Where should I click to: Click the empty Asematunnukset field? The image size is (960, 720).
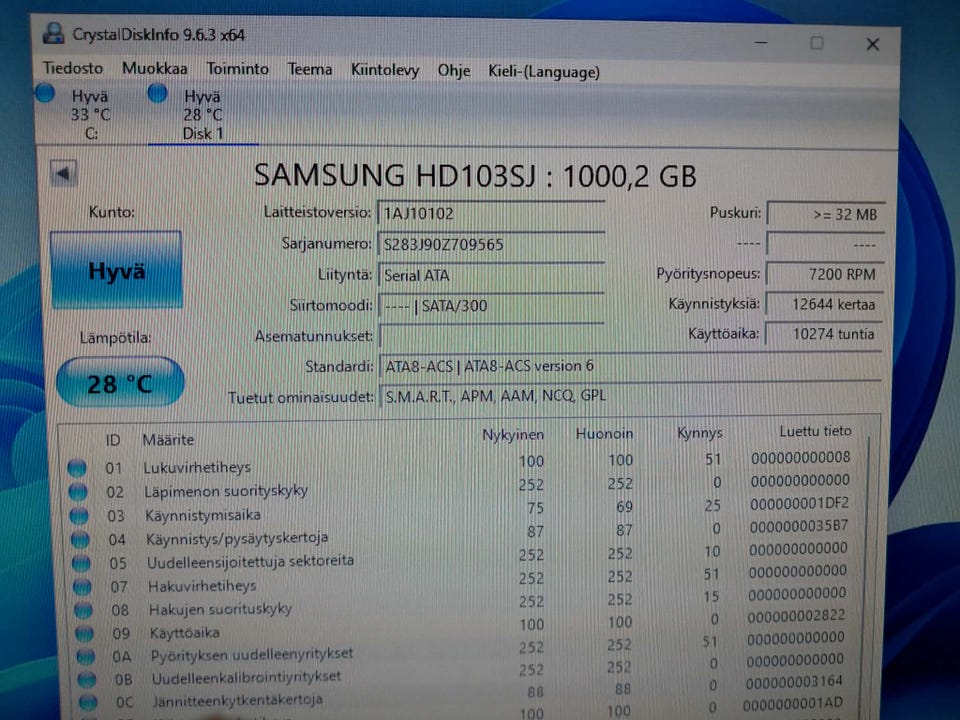point(491,335)
